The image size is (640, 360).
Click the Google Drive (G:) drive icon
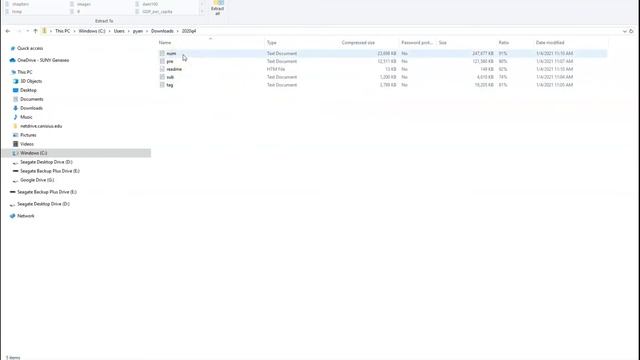tap(16, 180)
